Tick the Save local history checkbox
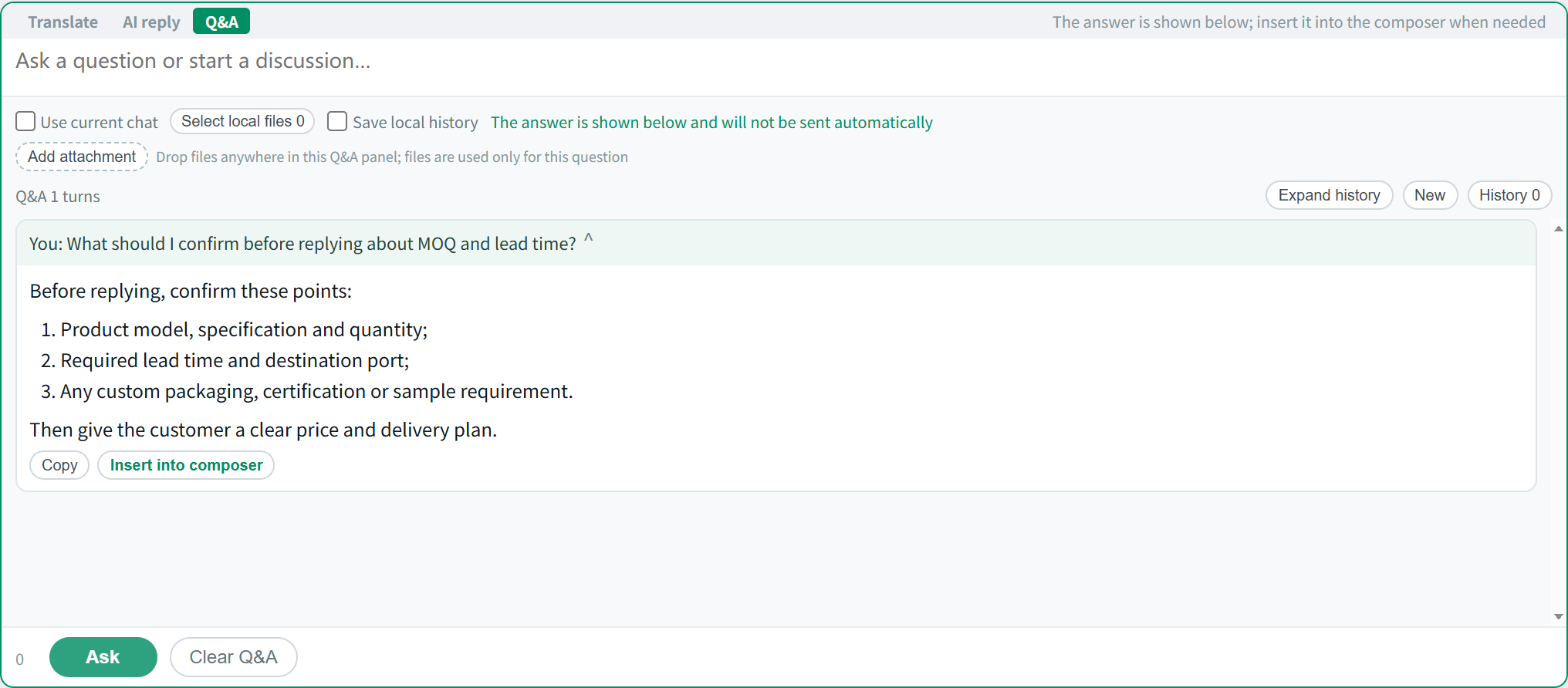This screenshot has width=1568, height=688. coord(337,122)
